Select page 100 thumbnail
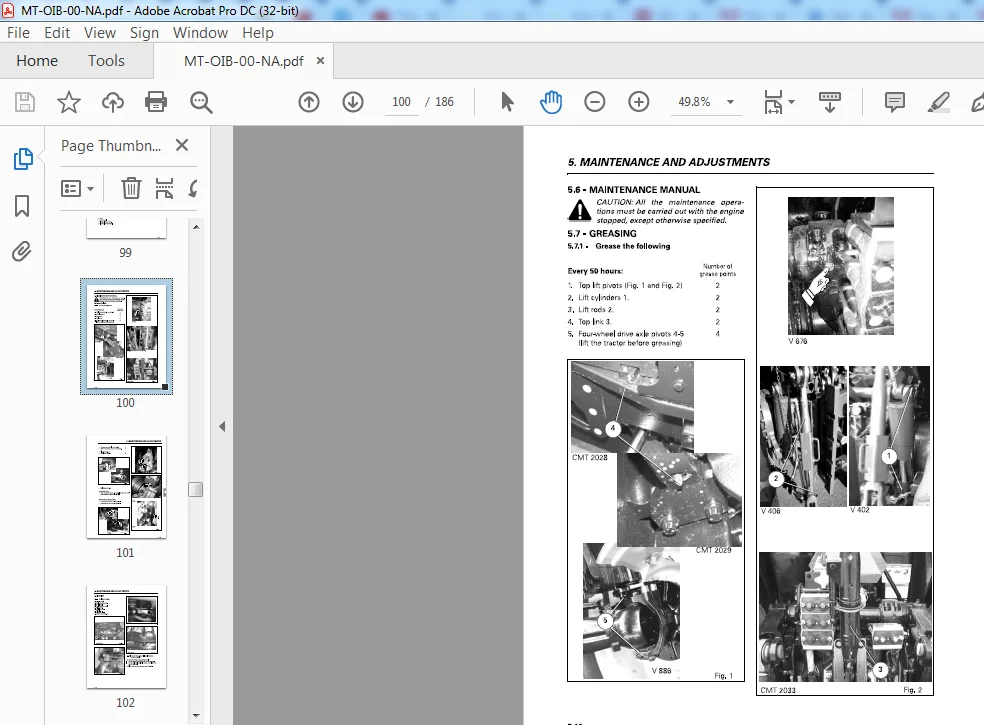 pos(126,336)
